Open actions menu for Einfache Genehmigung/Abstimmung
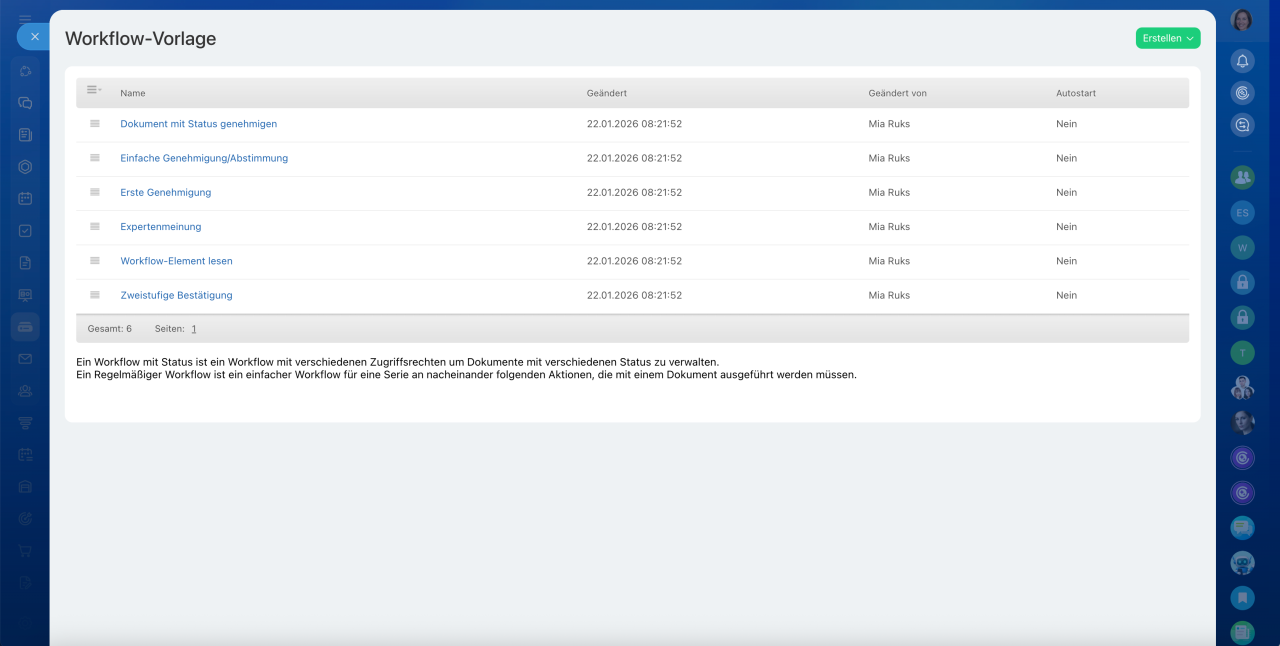1280x646 pixels. coord(95,158)
